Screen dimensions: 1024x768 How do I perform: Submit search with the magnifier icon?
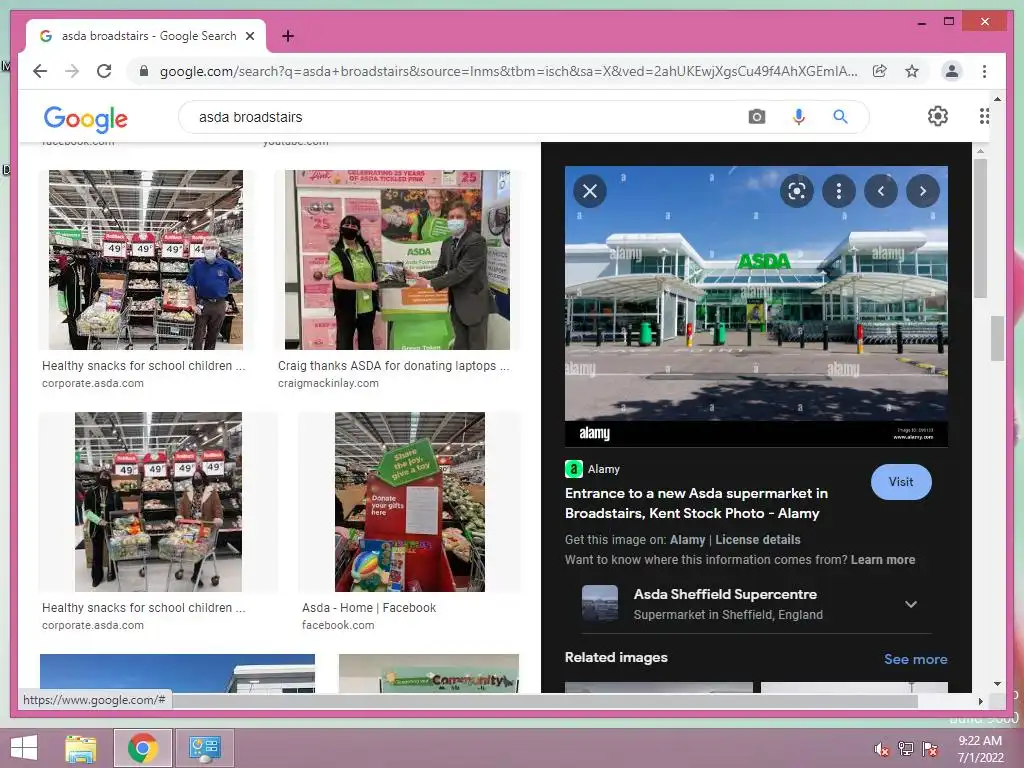[840, 117]
